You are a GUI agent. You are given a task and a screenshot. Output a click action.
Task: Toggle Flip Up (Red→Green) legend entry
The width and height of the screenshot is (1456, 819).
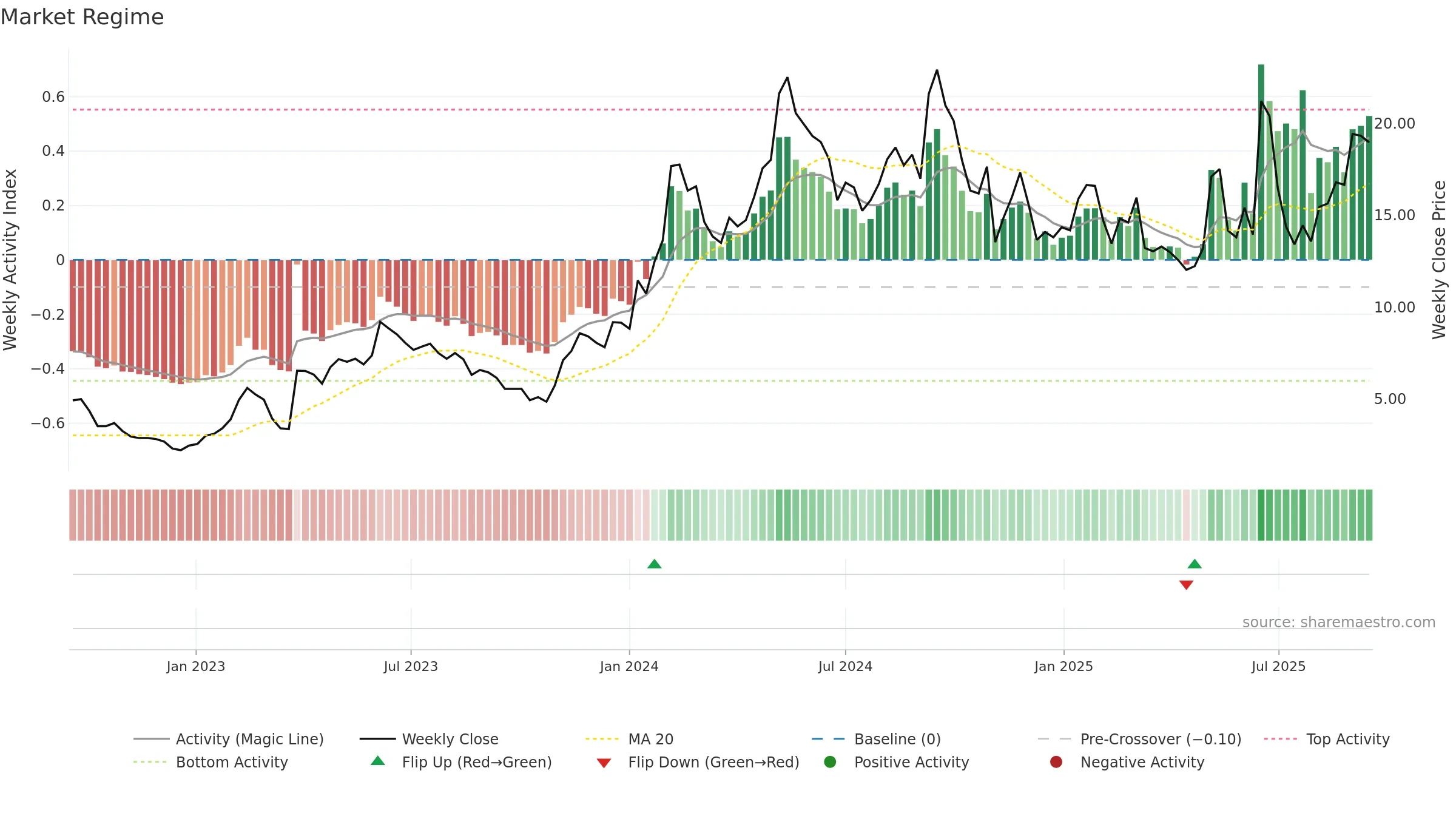(461, 762)
